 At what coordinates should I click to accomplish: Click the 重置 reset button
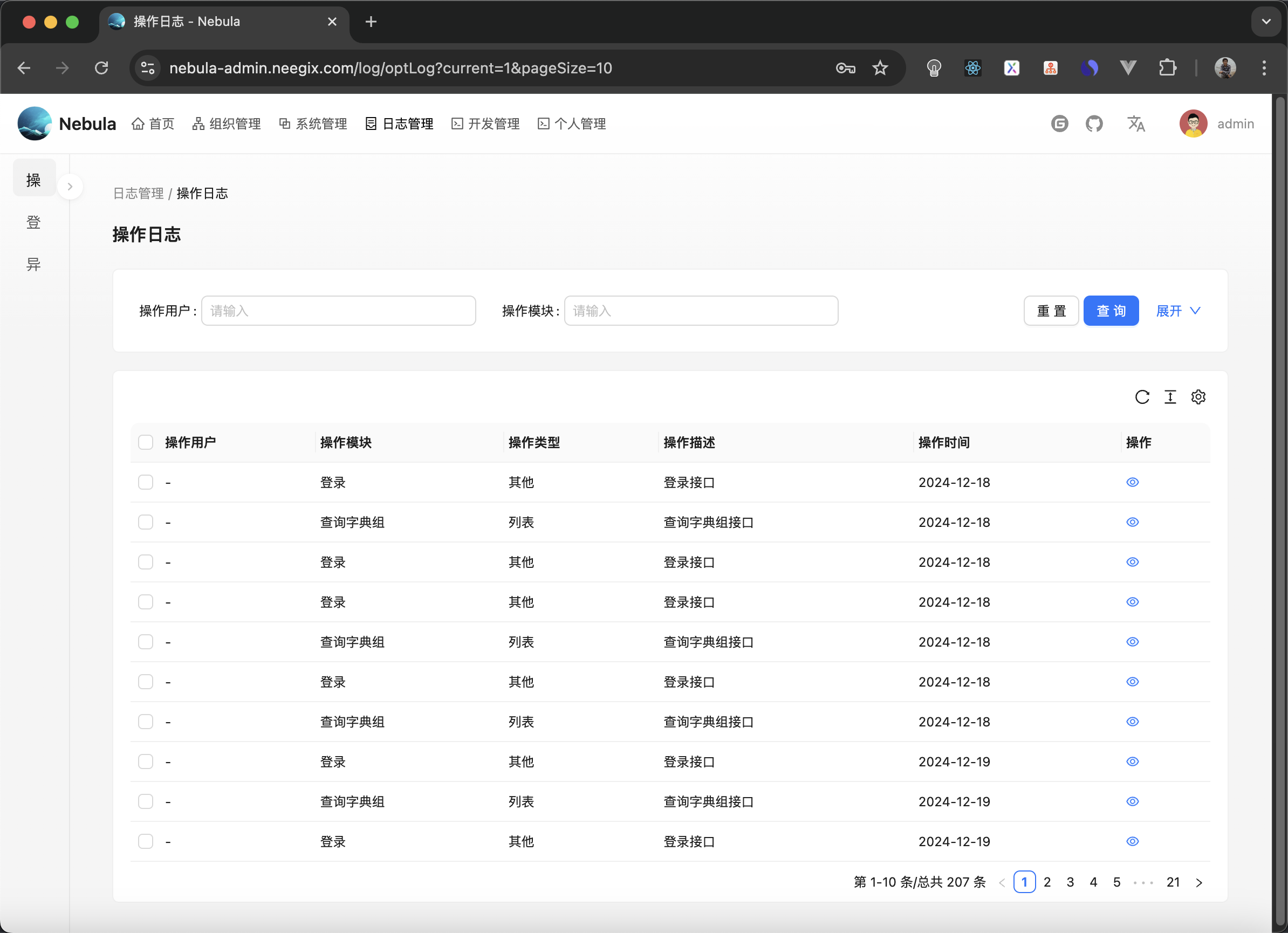1051,311
